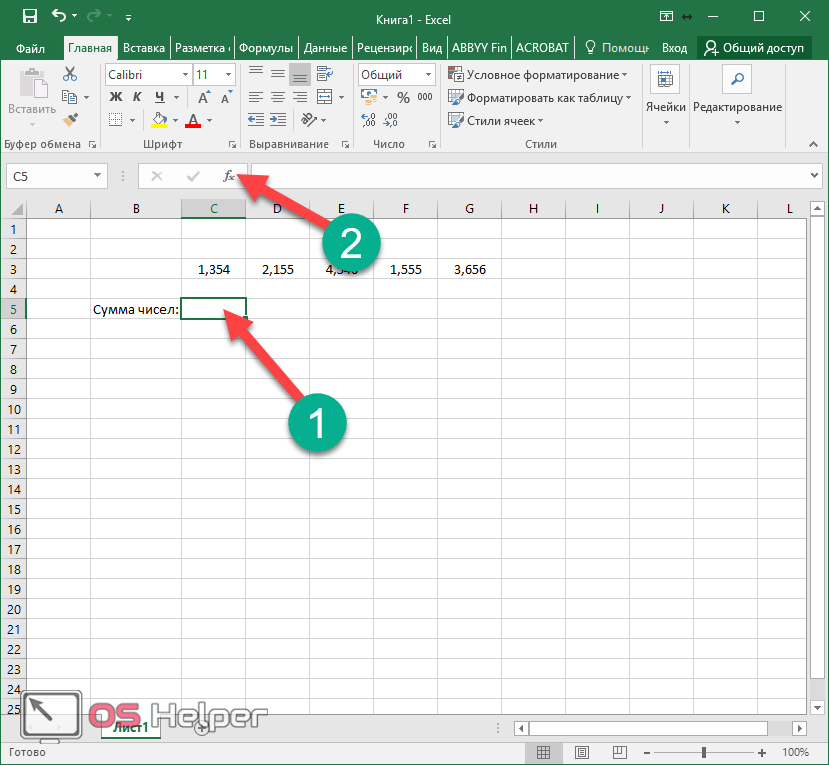Toggle underline formatting (Ч)

point(158,97)
